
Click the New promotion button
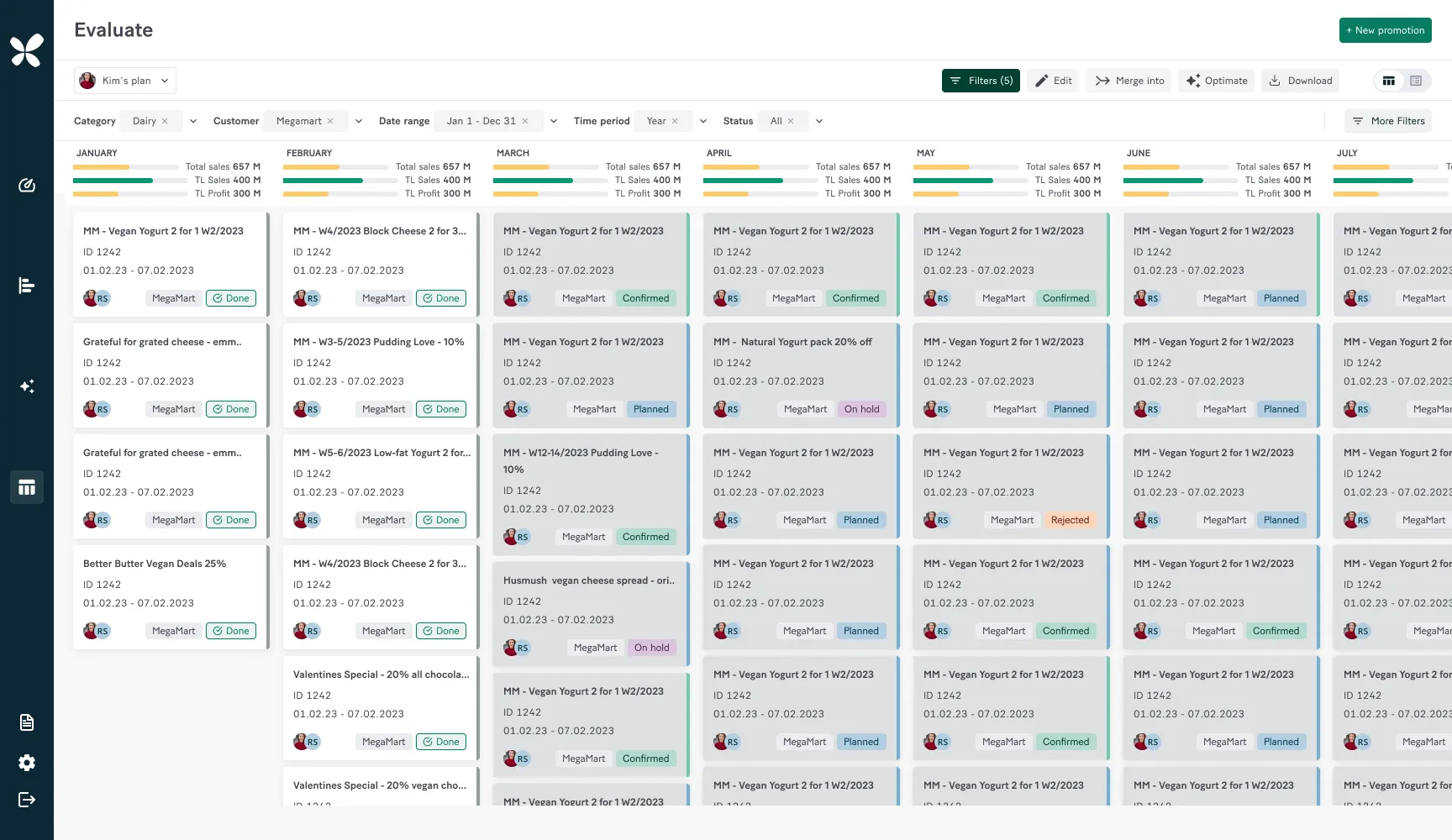pyautogui.click(x=1386, y=30)
